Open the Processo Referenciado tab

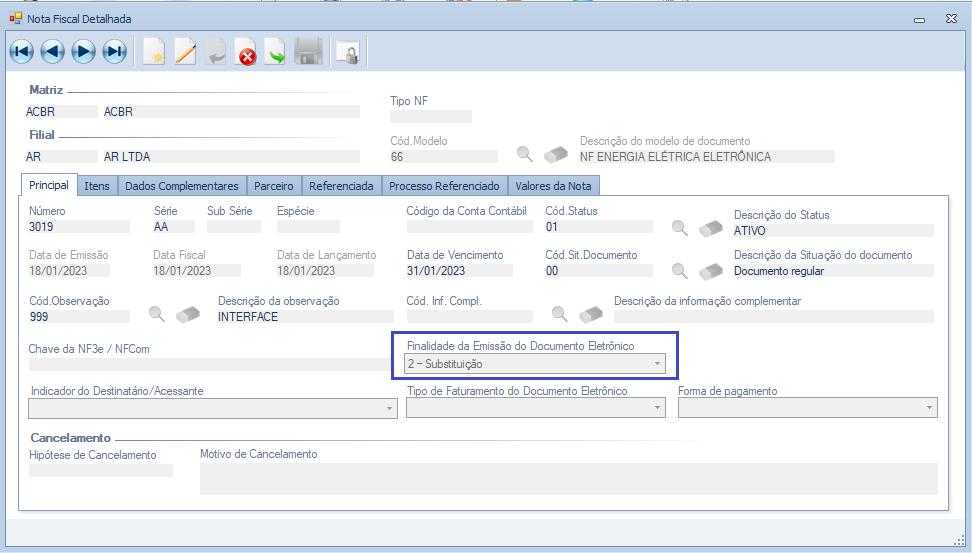[444, 186]
